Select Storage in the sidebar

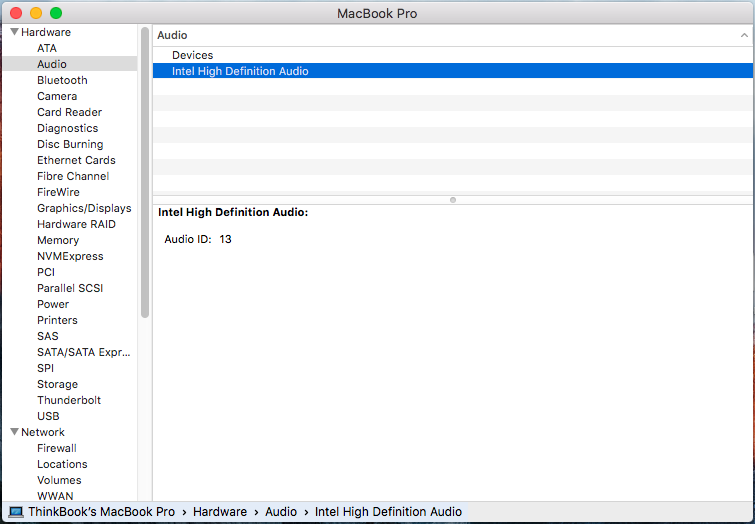pos(57,384)
